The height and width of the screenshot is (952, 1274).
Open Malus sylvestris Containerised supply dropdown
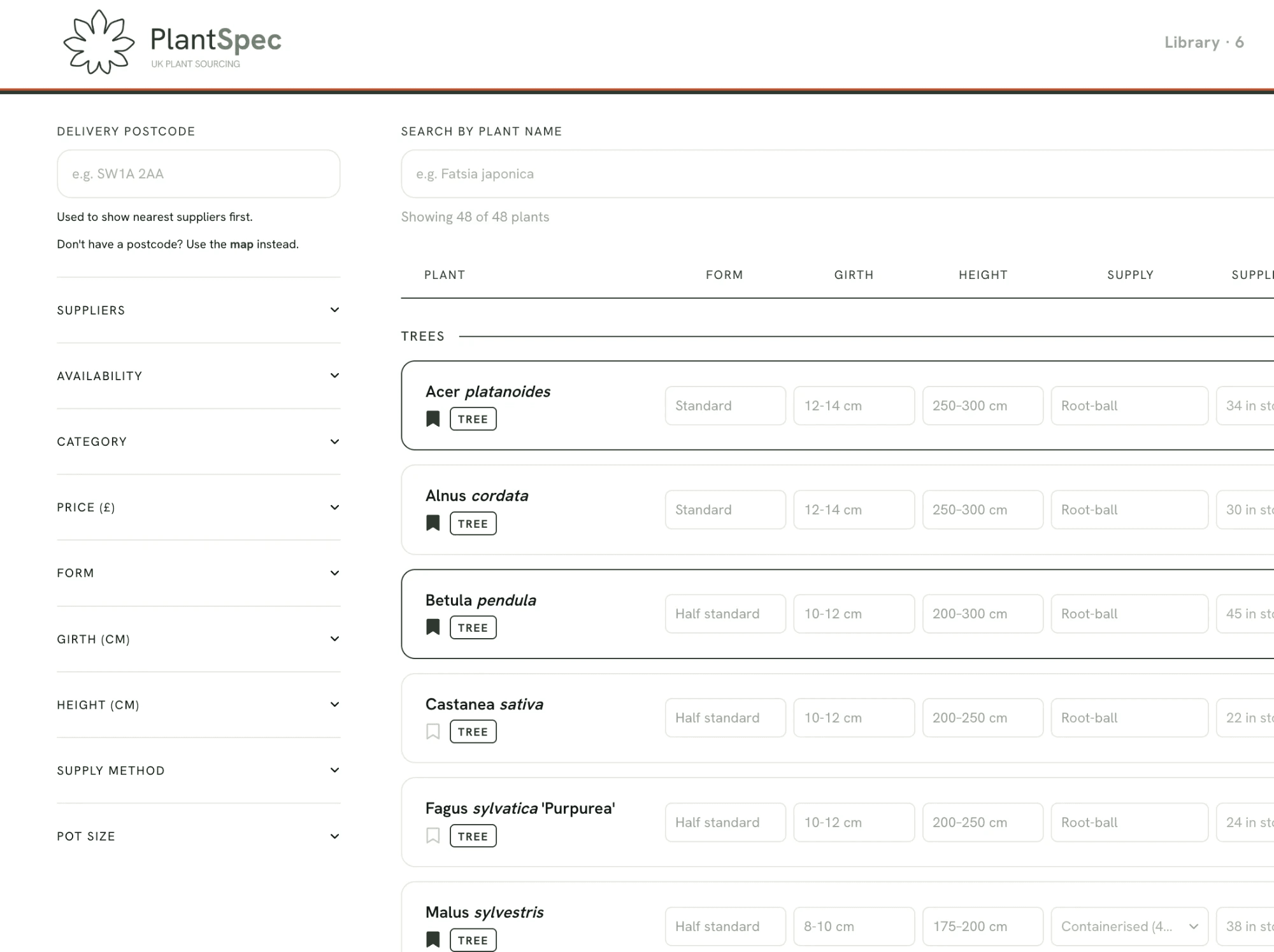click(1129, 927)
